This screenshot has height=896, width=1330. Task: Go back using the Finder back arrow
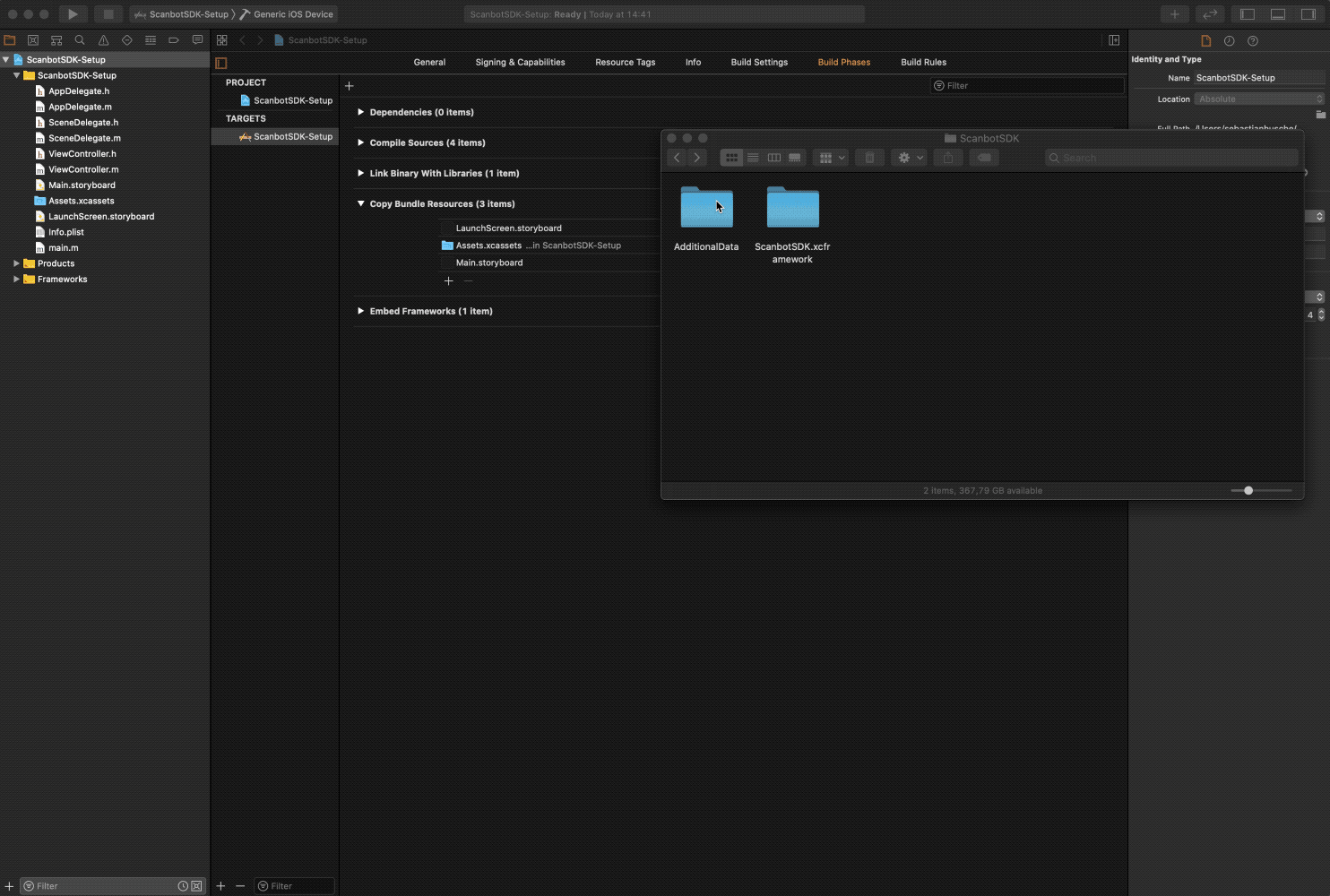point(677,157)
